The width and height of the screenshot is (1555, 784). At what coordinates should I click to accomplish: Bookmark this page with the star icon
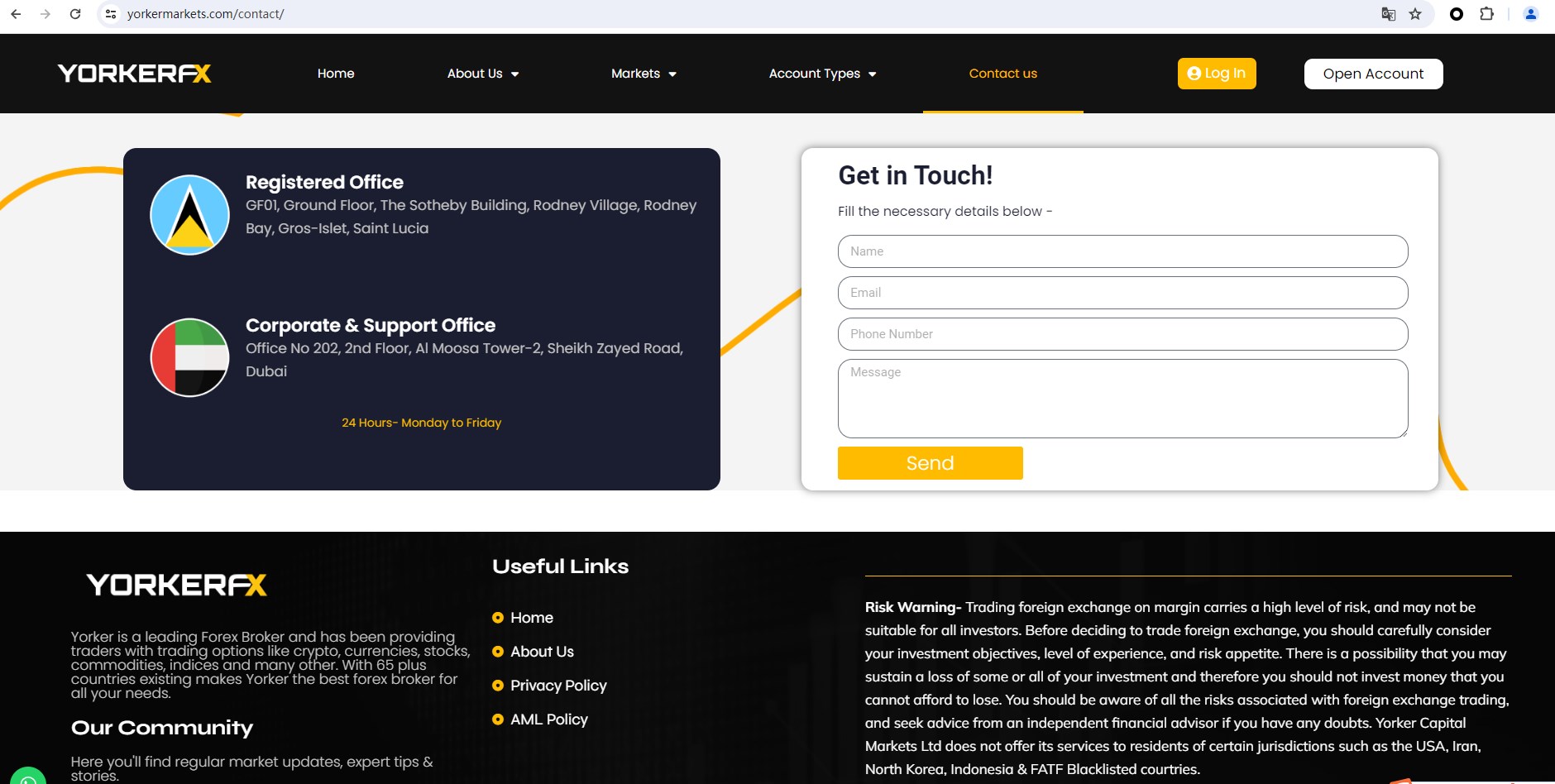click(1415, 14)
